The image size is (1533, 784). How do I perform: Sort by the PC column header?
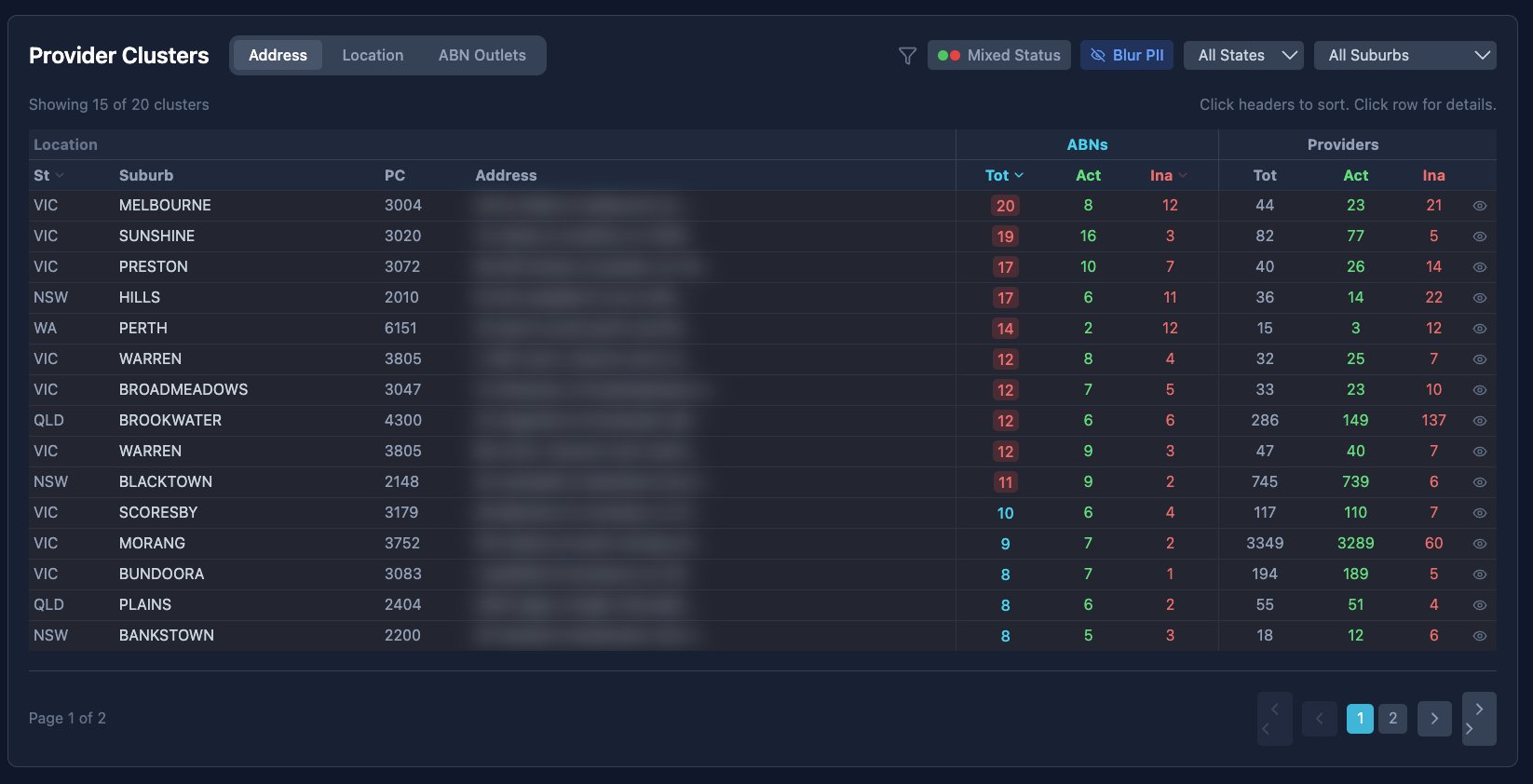point(395,175)
